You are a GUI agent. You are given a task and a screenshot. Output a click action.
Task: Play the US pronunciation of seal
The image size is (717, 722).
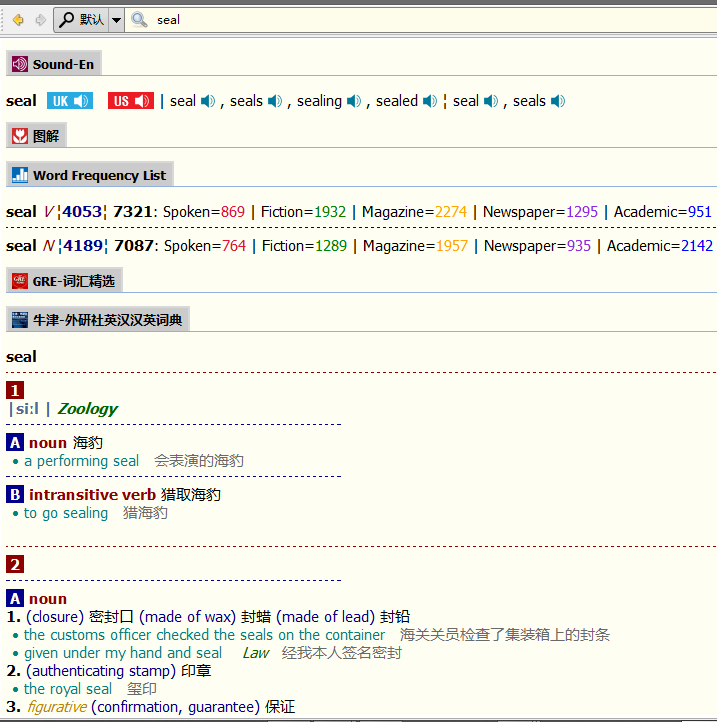click(131, 101)
